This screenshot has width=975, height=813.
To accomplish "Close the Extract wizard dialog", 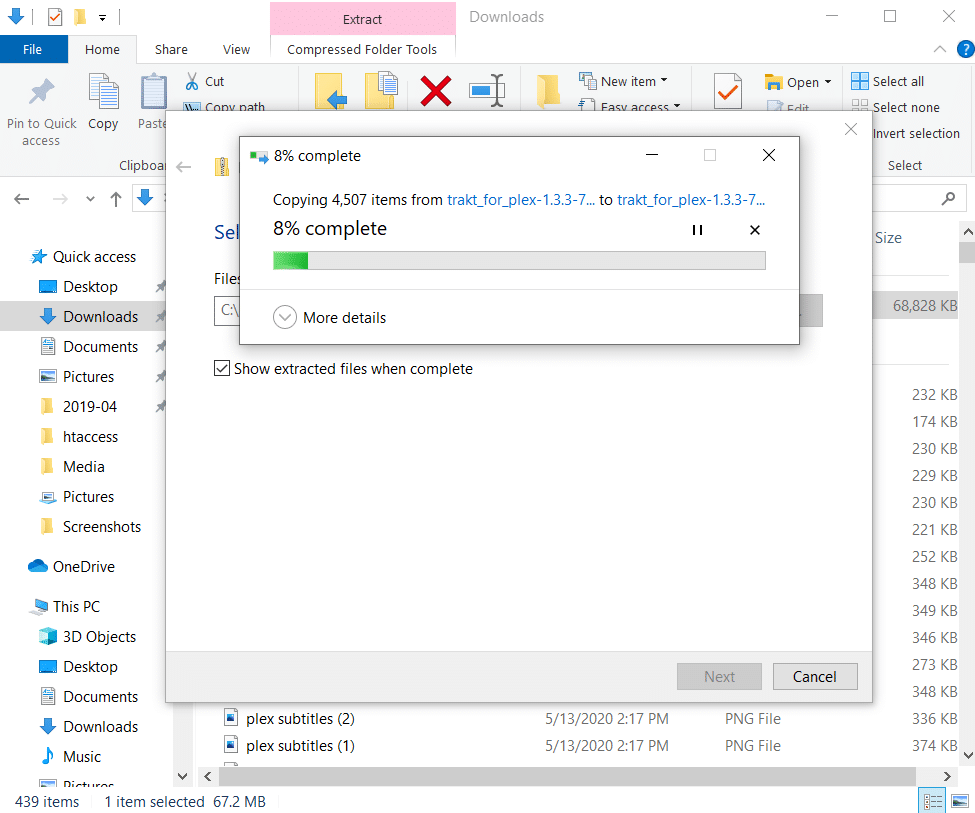I will click(x=851, y=129).
